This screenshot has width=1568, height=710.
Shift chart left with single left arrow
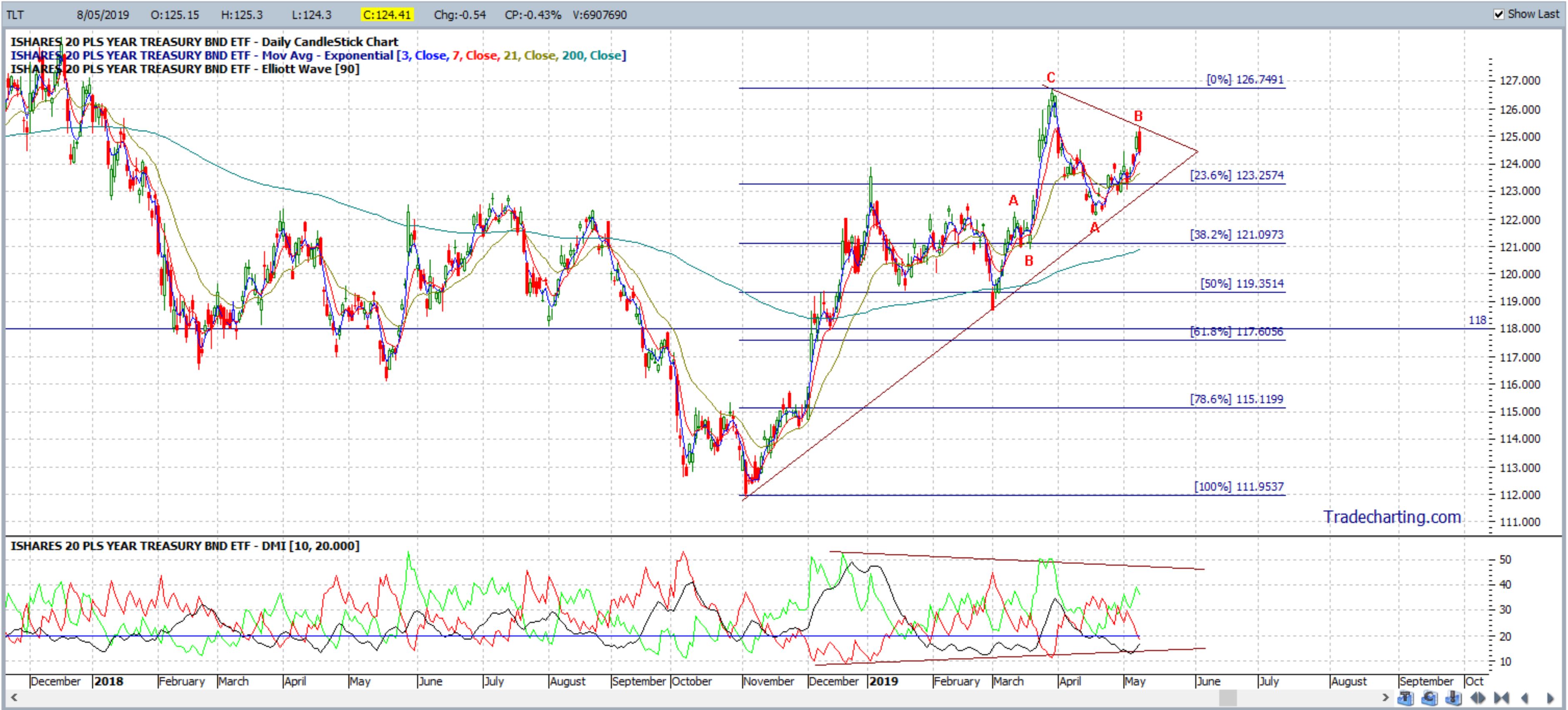[x=1525, y=698]
